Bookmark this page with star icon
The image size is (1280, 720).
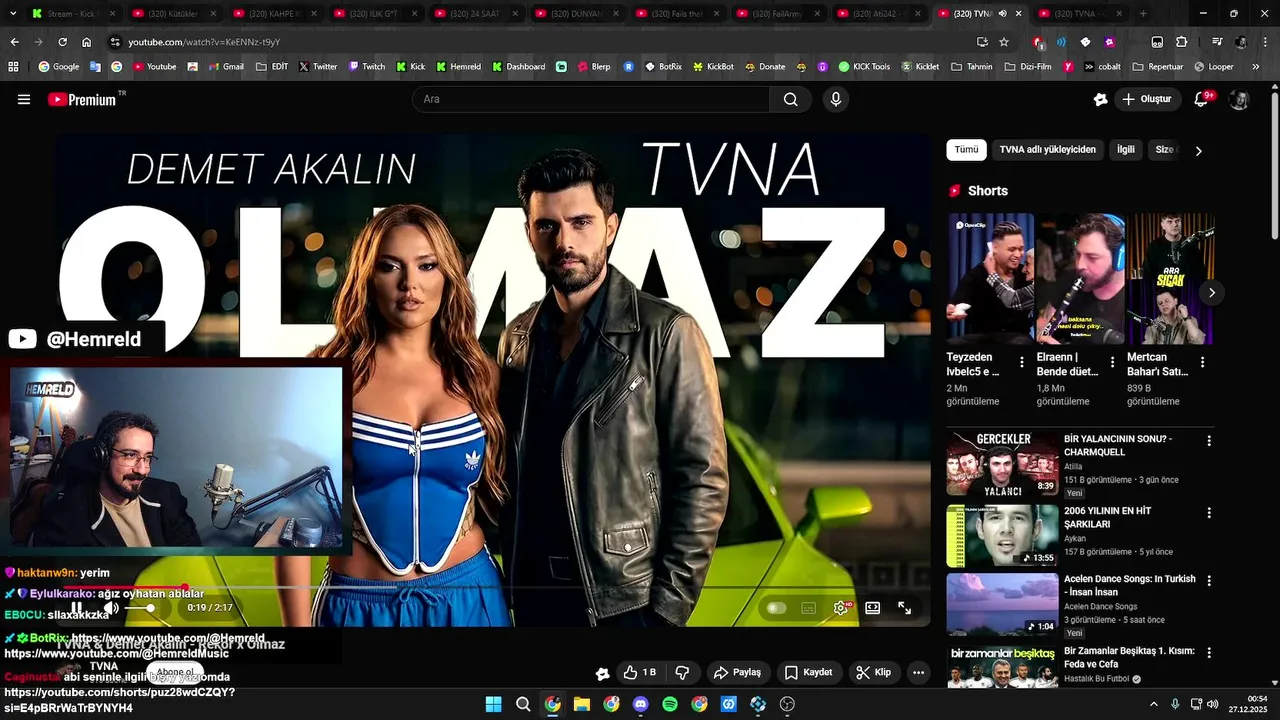pyautogui.click(x=1004, y=42)
